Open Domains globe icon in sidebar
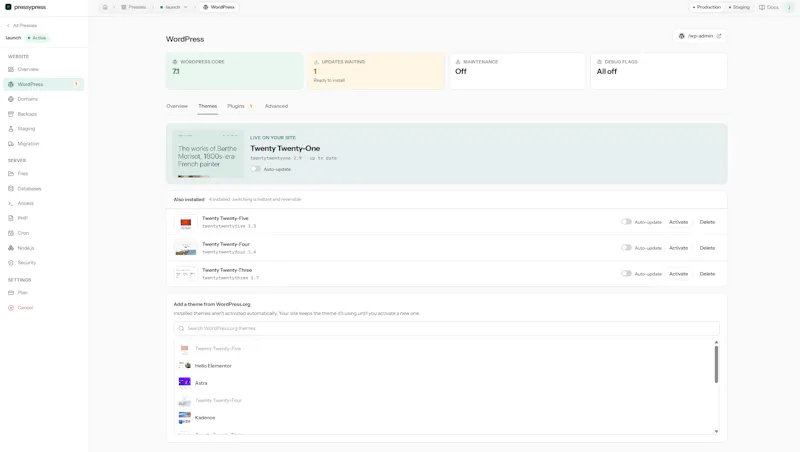The height and width of the screenshot is (452, 800). click(x=11, y=99)
